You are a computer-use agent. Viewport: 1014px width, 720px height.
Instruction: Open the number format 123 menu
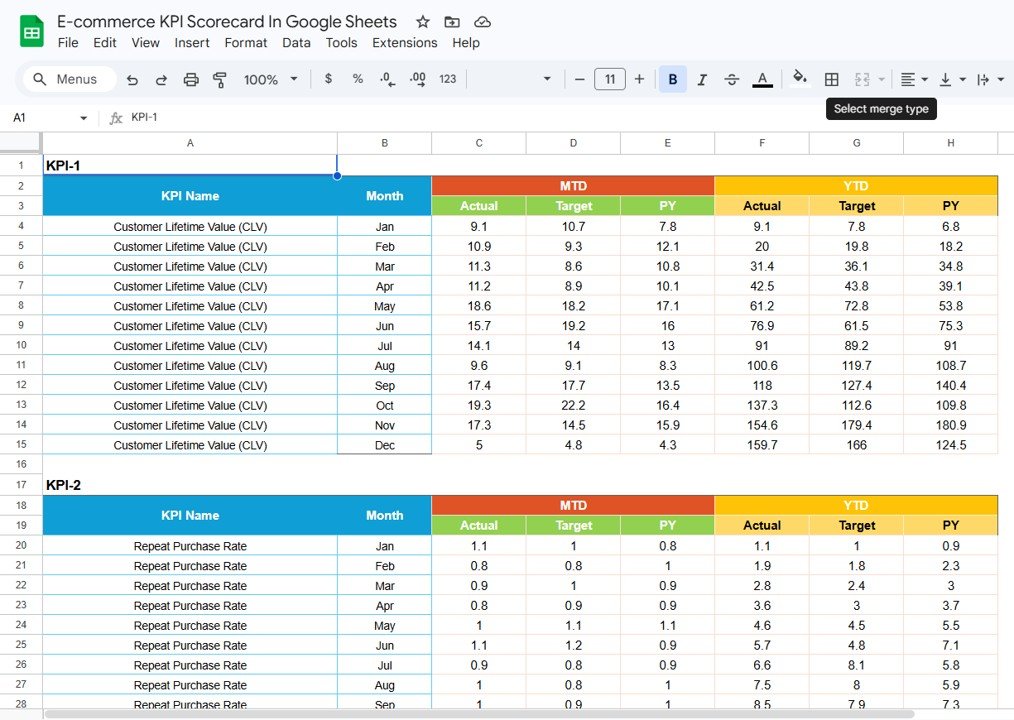447,79
